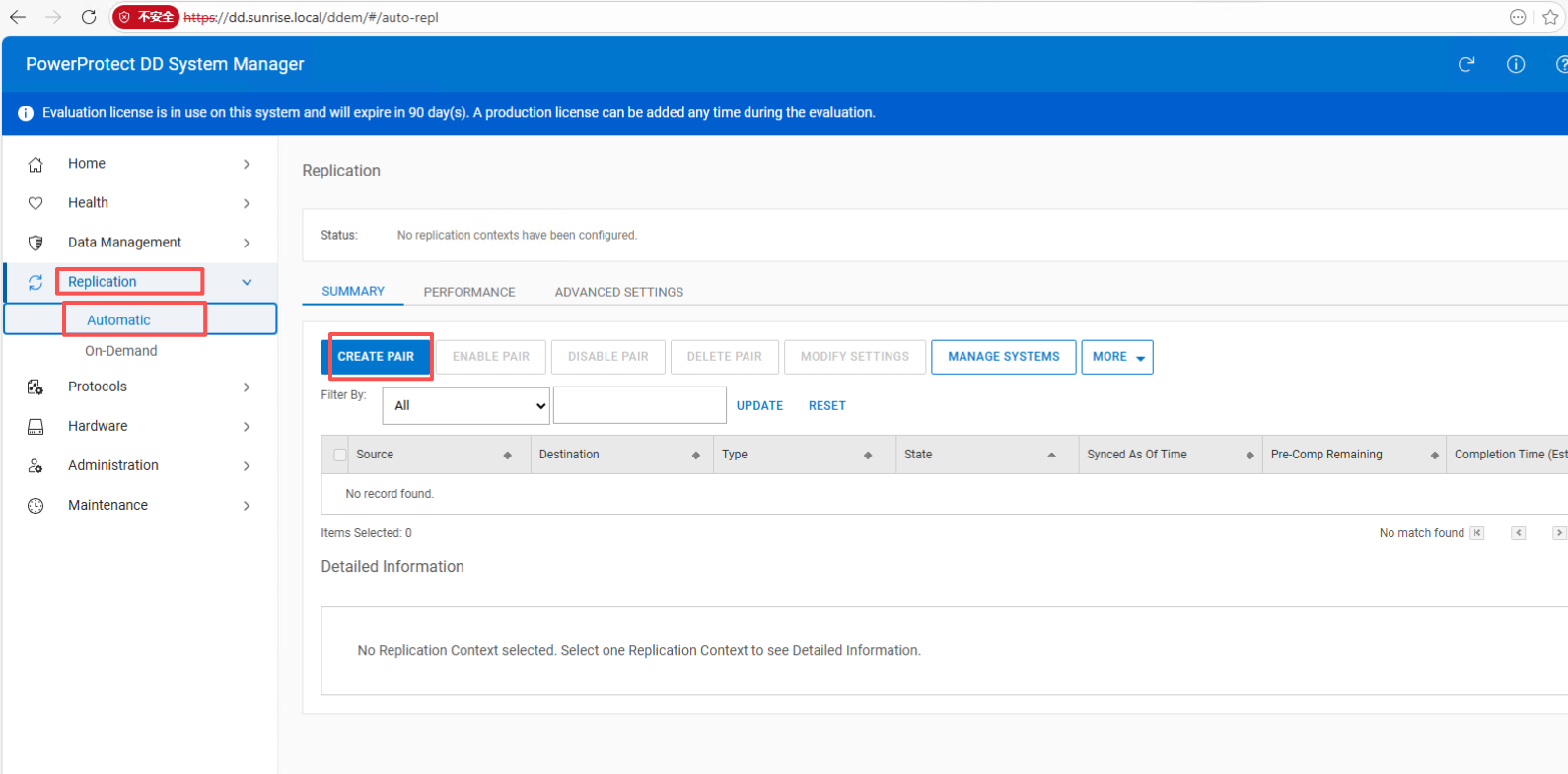Screen dimensions: 1568x774
Task: Collapse the Replication menu chevron
Action: 247,282
